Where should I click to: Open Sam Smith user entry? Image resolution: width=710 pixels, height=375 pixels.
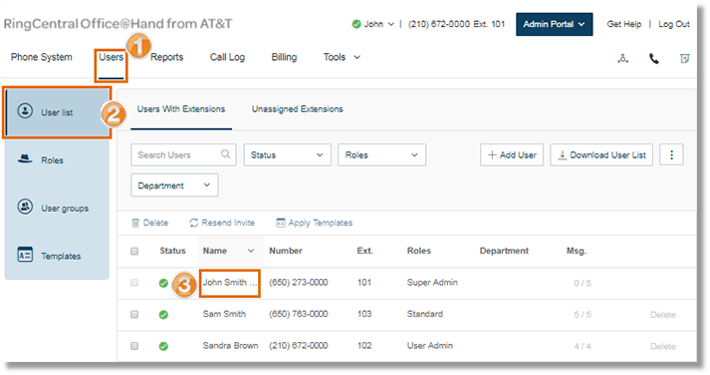(x=224, y=314)
